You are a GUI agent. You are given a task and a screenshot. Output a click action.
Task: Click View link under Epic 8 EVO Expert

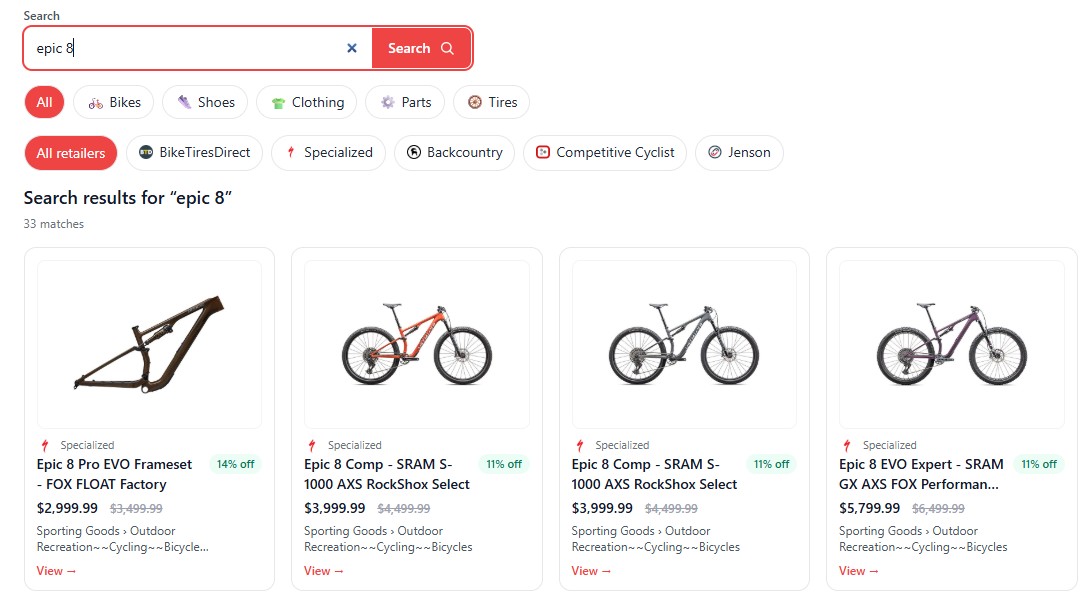tap(858, 571)
